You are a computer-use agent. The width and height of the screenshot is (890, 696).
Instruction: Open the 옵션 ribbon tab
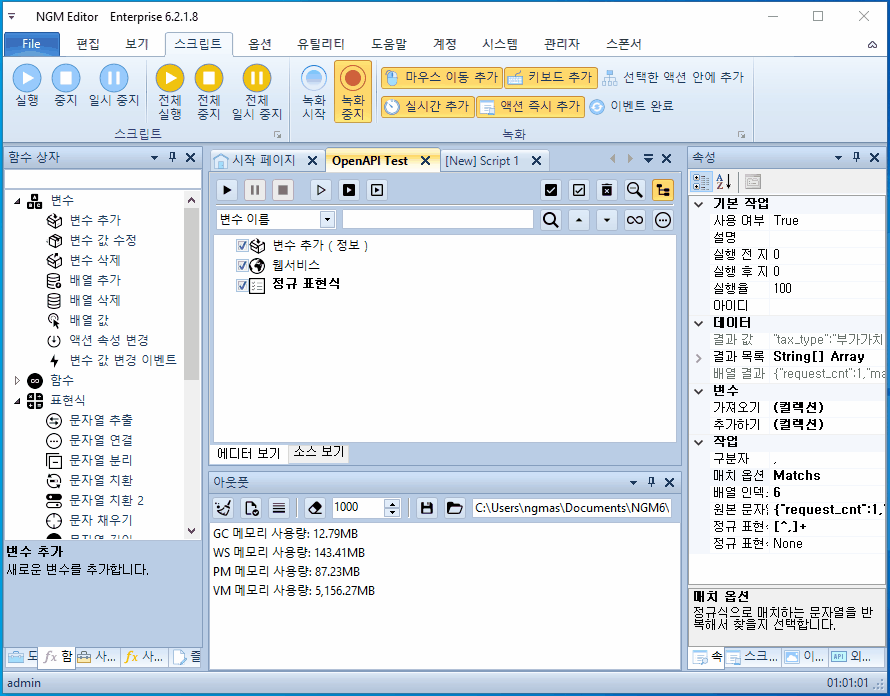click(x=260, y=44)
